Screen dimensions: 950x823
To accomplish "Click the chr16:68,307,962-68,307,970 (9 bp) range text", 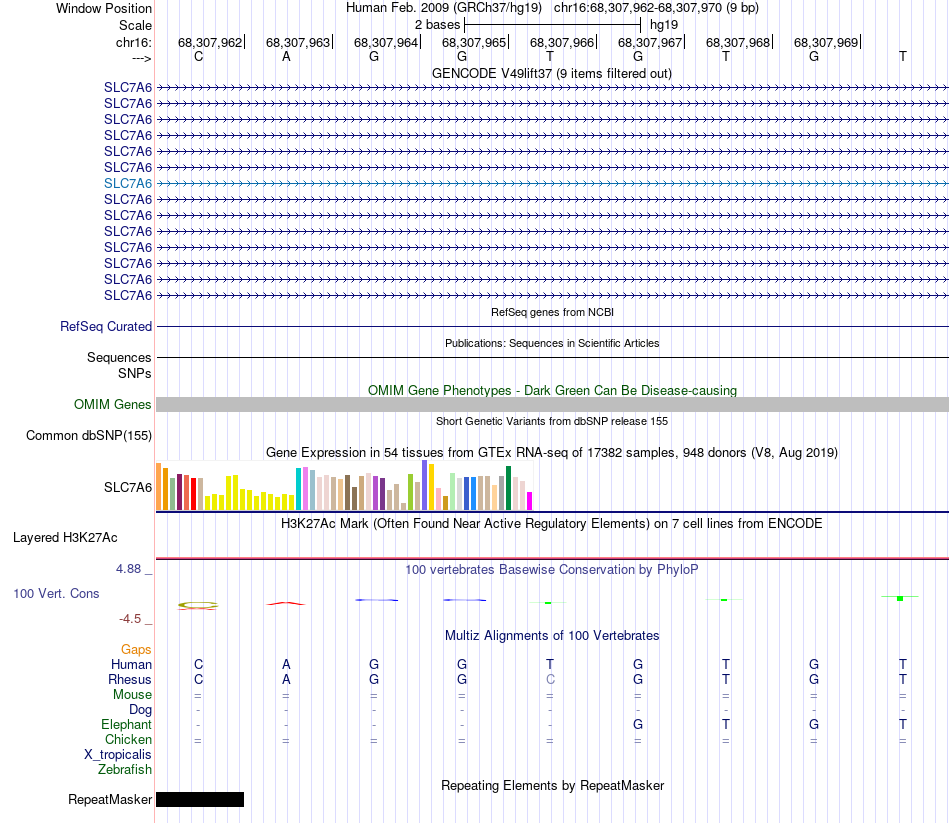I will pos(656,8).
